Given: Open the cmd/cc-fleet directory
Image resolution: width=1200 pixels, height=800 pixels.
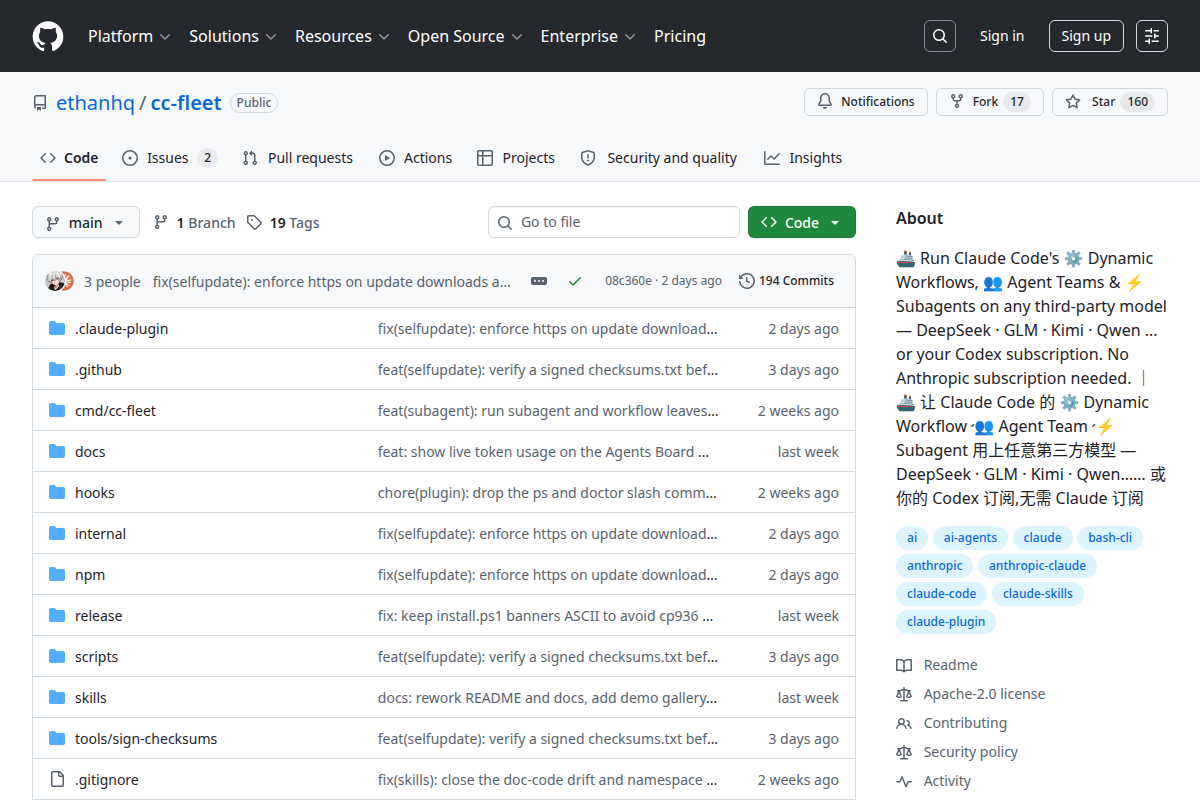Looking at the screenshot, I should [x=115, y=411].
